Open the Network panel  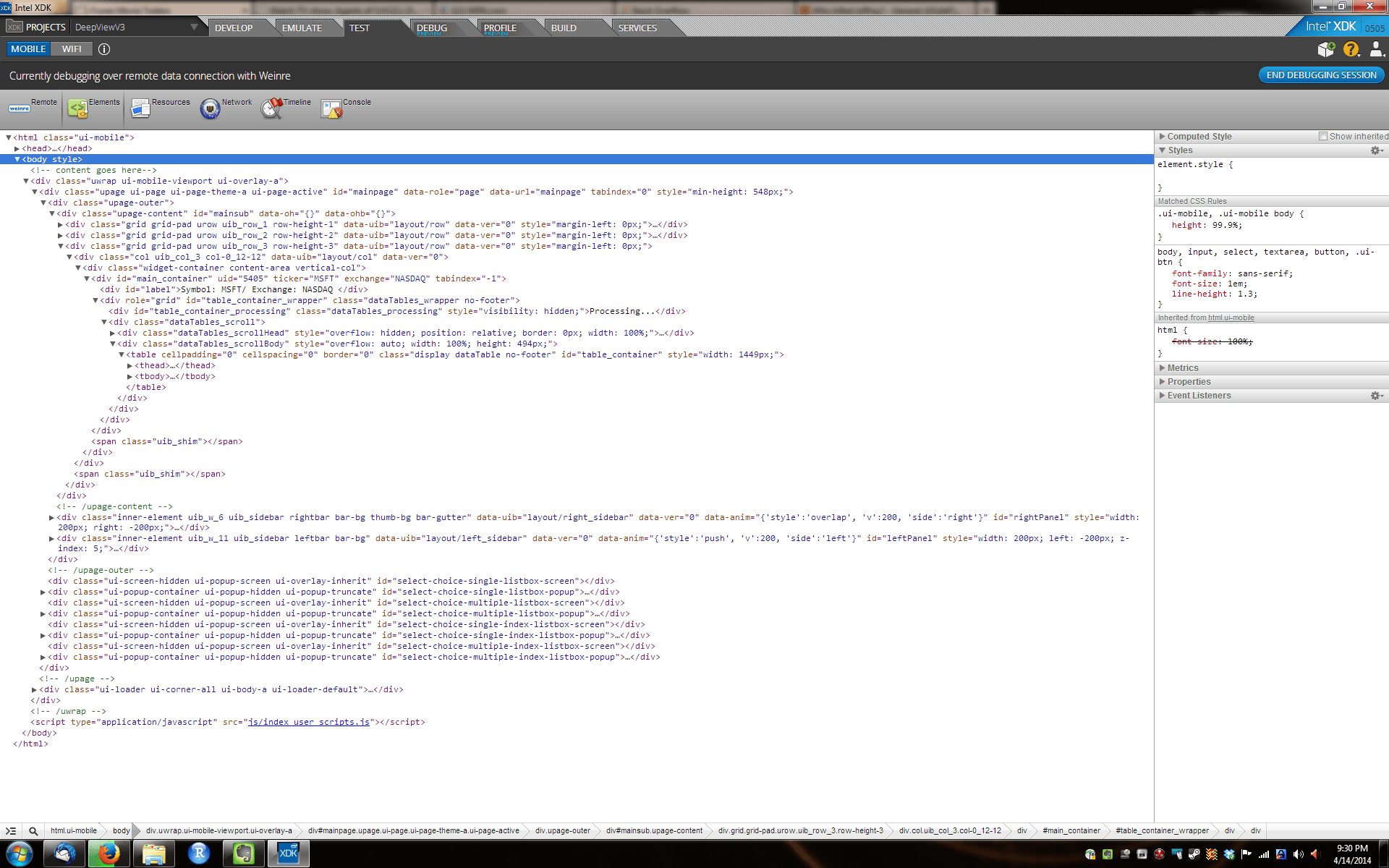point(226,108)
